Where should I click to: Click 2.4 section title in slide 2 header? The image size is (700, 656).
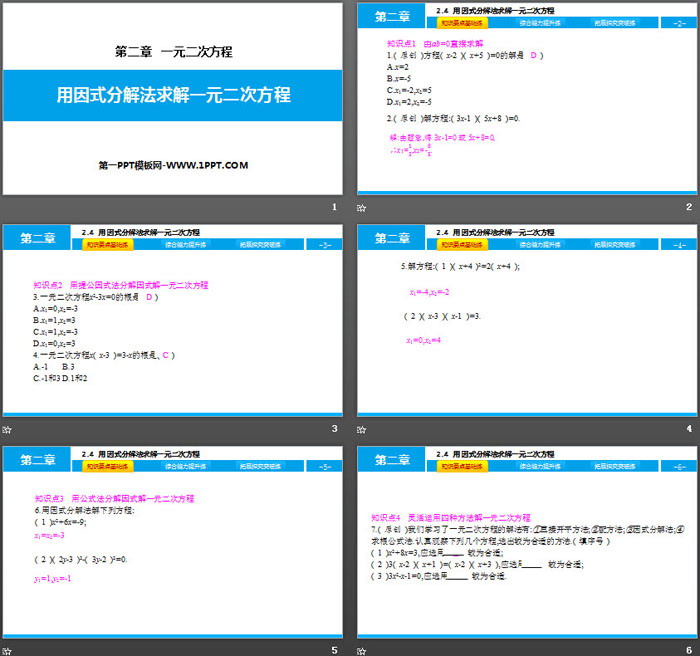[495, 10]
